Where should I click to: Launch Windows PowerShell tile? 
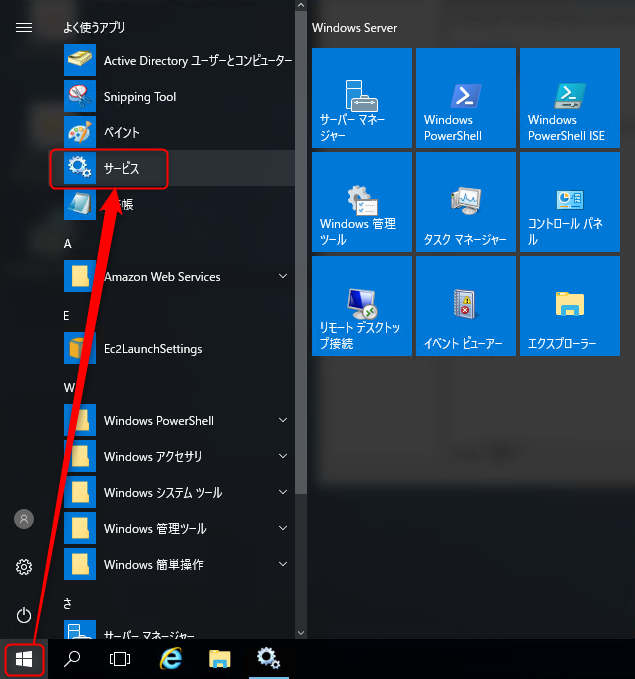pos(466,98)
